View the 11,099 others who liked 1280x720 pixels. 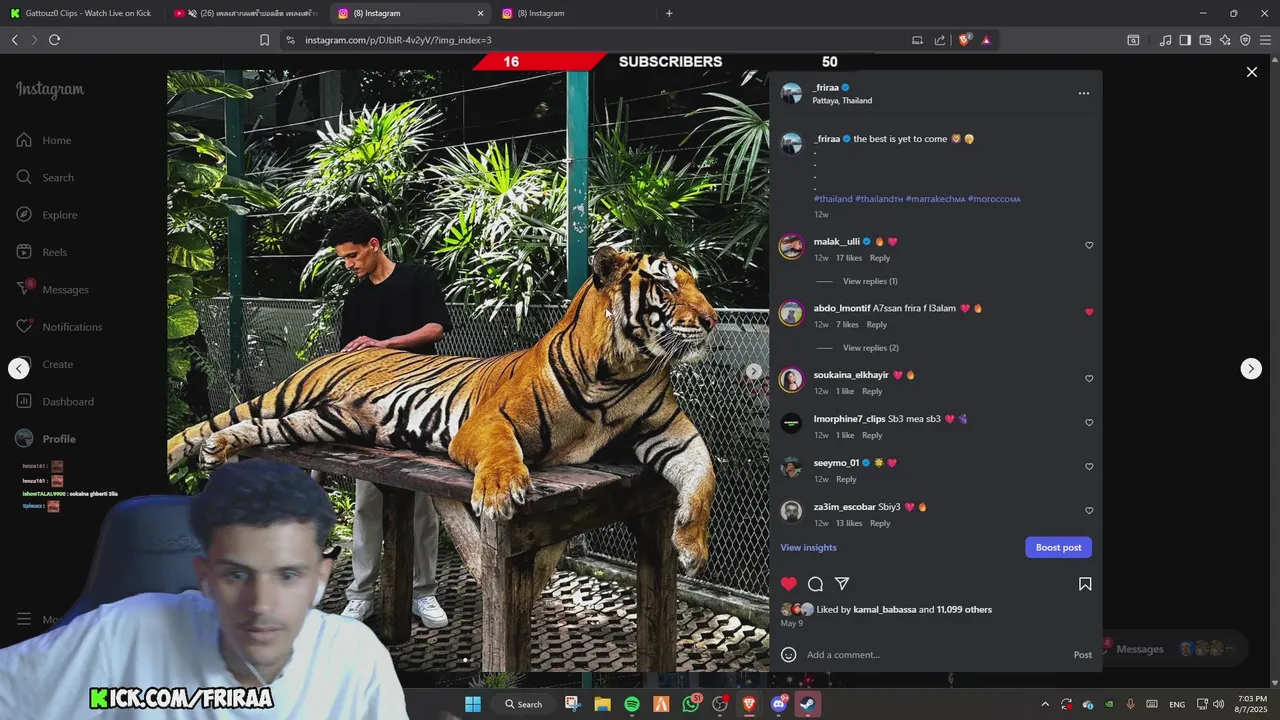point(964,609)
